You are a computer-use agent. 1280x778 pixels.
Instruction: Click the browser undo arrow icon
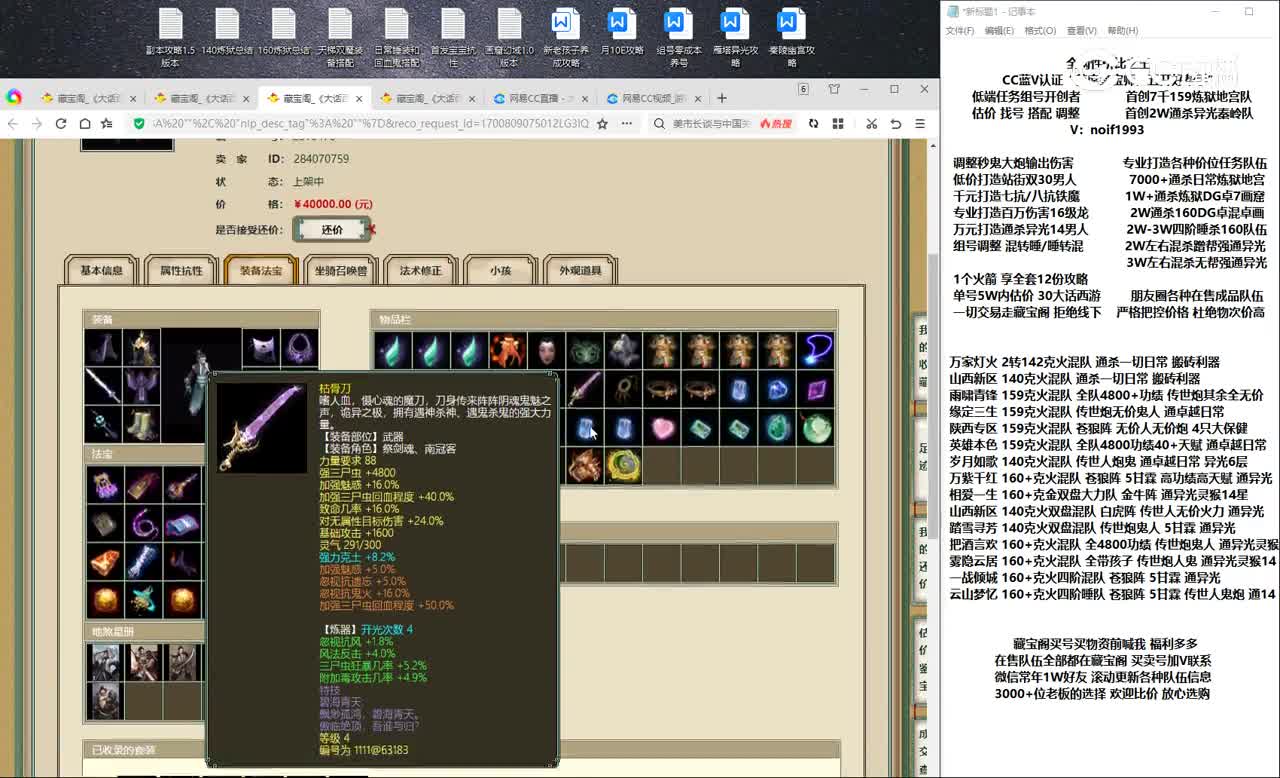[895, 123]
